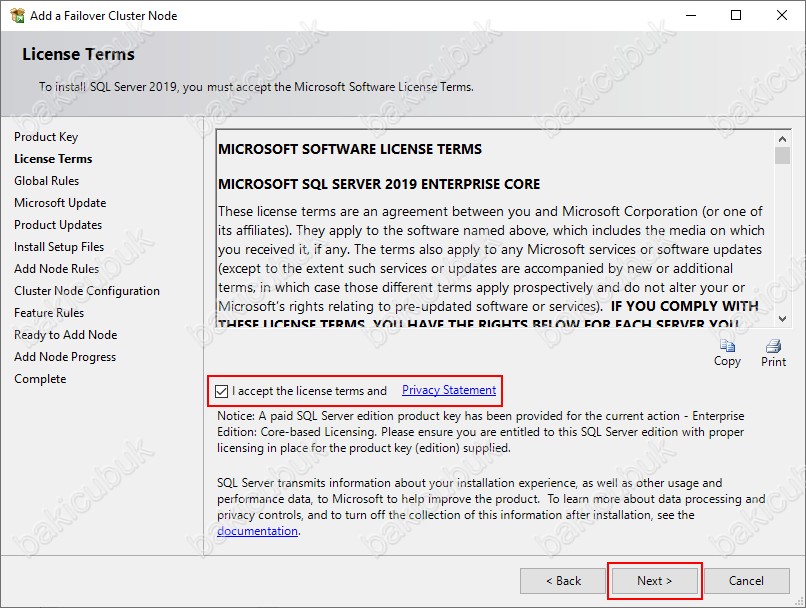The width and height of the screenshot is (806, 608).
Task: Select Install Setup Files step
Action: tap(59, 247)
